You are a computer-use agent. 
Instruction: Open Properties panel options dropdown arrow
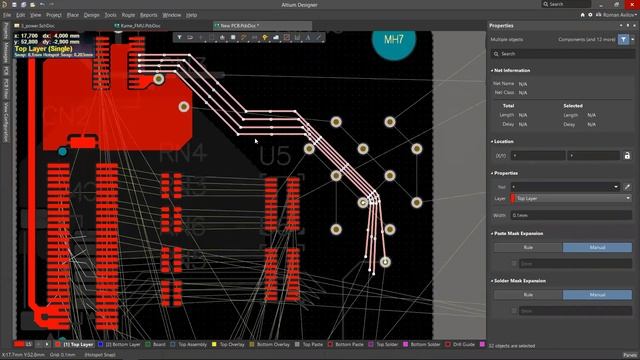point(621,25)
